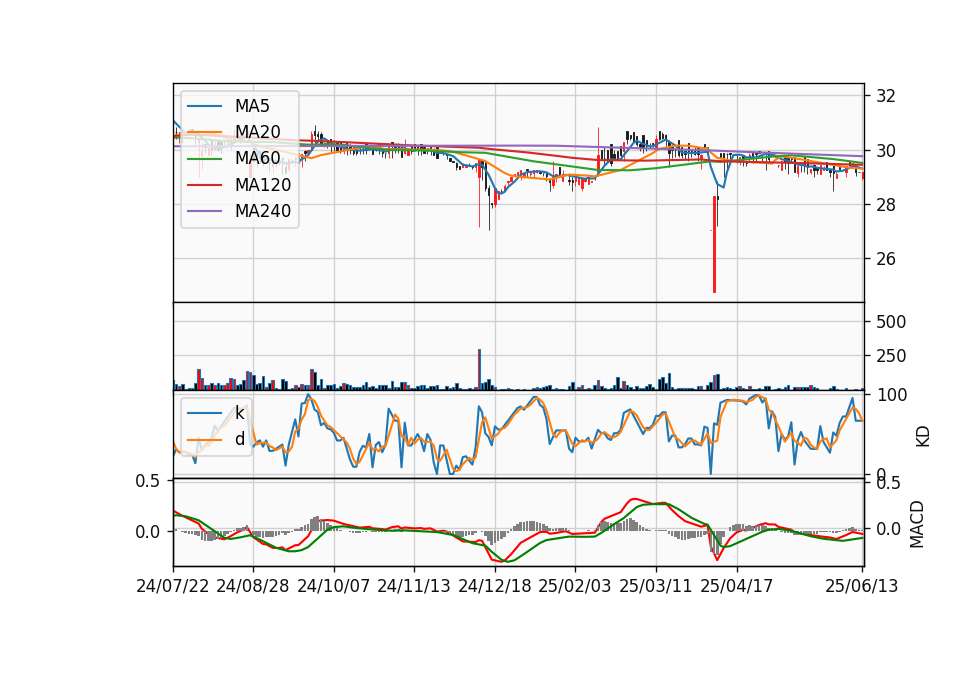Click the KD axis title

coord(923,437)
